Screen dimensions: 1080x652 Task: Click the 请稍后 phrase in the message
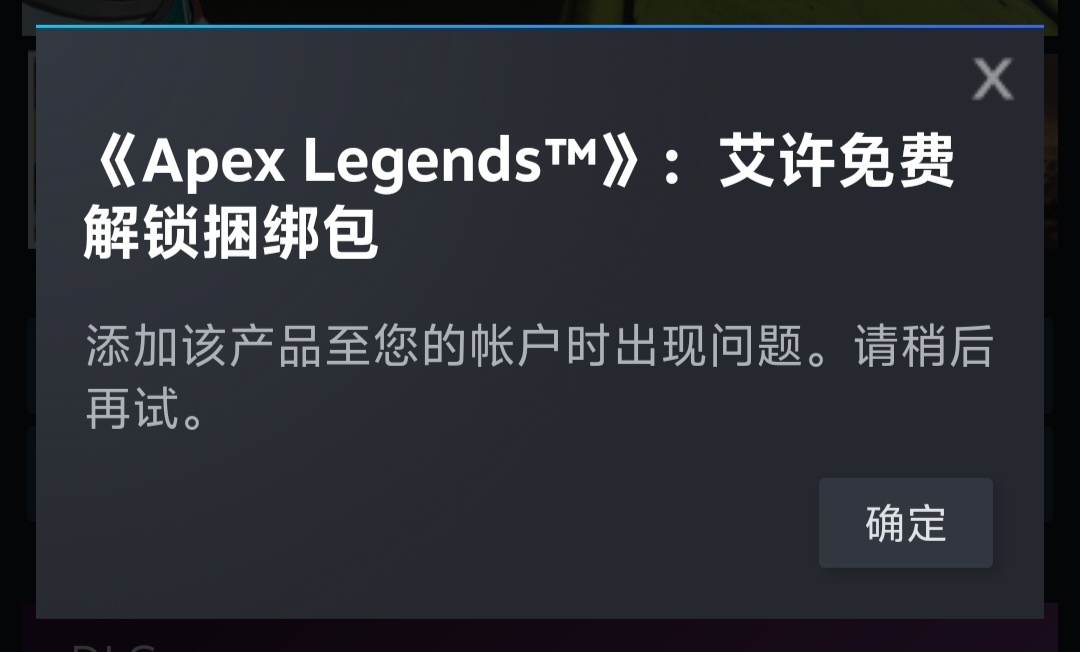[924, 345]
